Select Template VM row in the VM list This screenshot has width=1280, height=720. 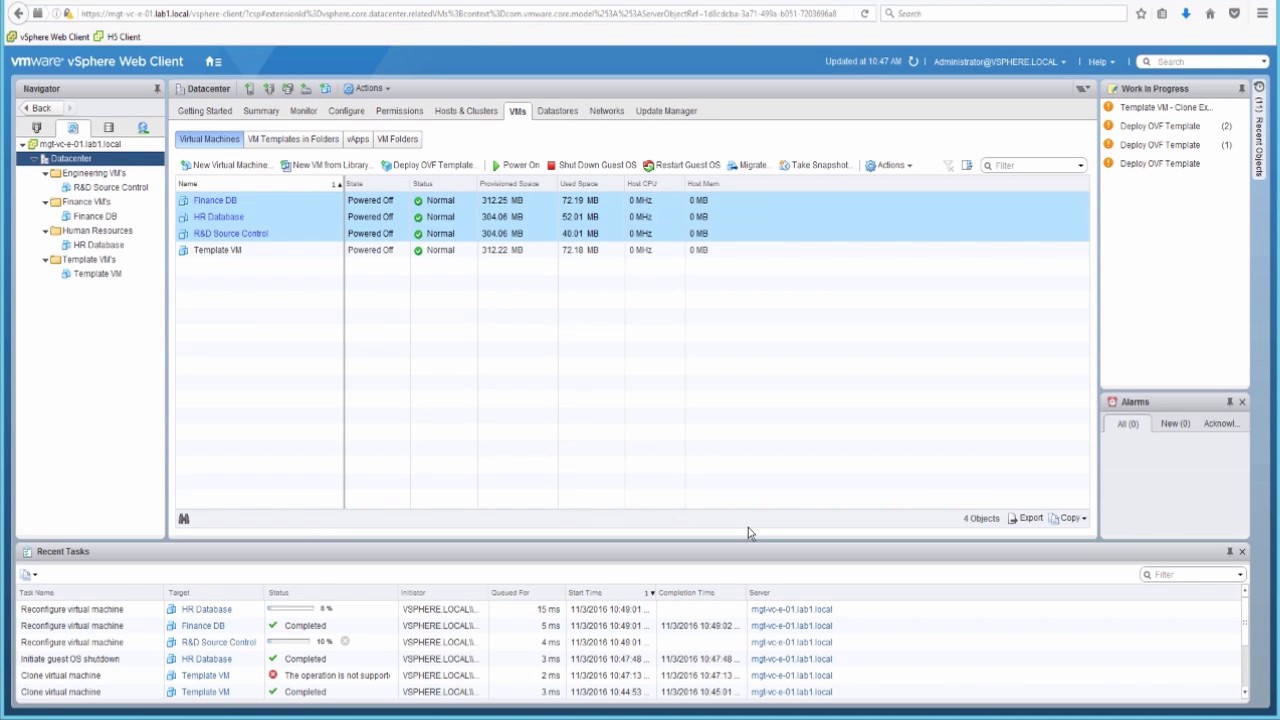pos(632,250)
